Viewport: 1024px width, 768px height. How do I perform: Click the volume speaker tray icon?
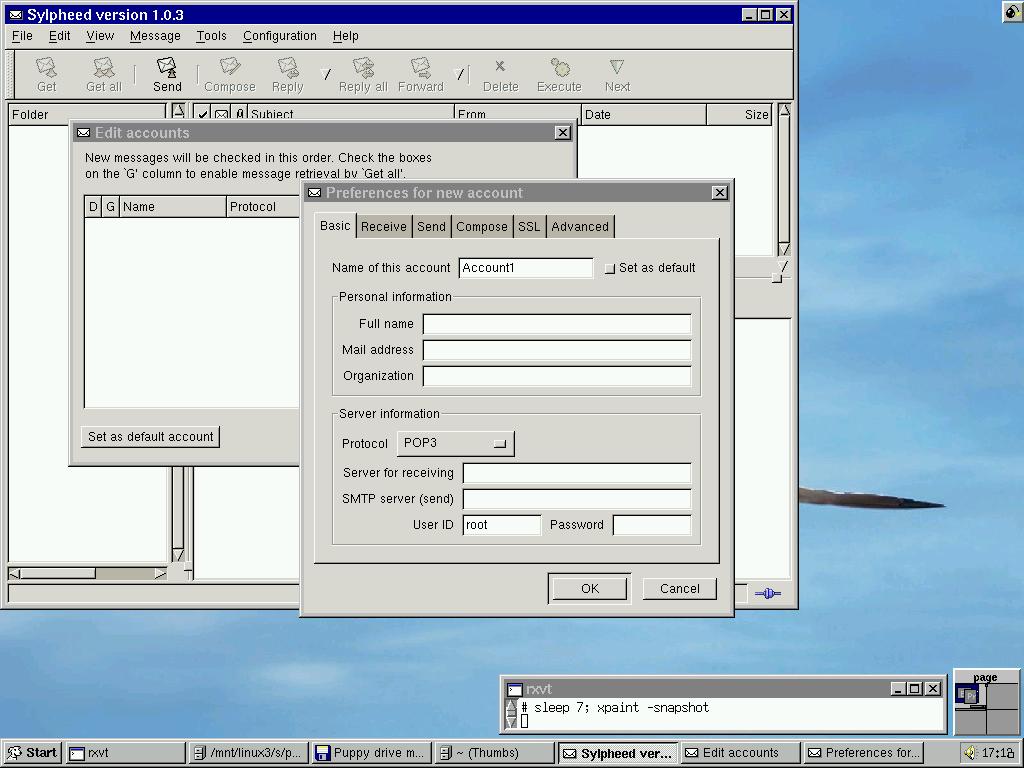tap(970, 753)
